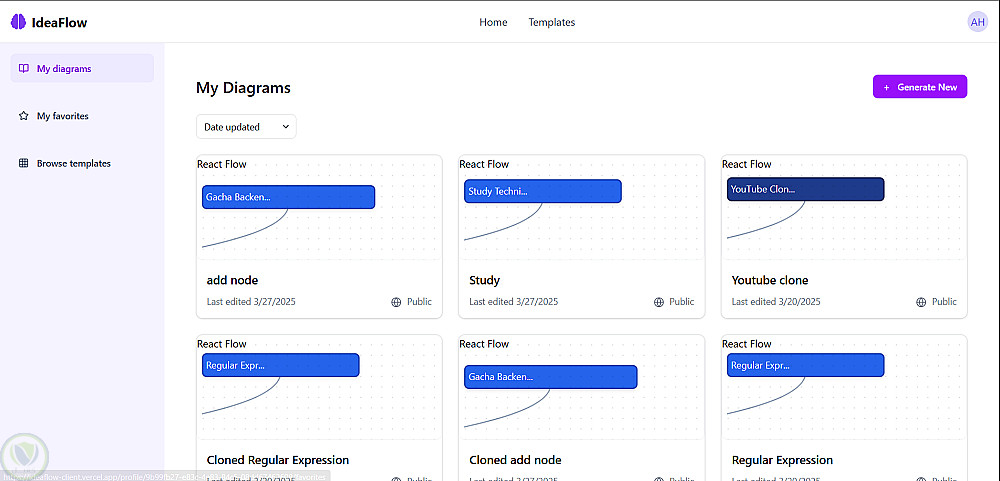Open the Date updated sort dropdown

(x=246, y=127)
